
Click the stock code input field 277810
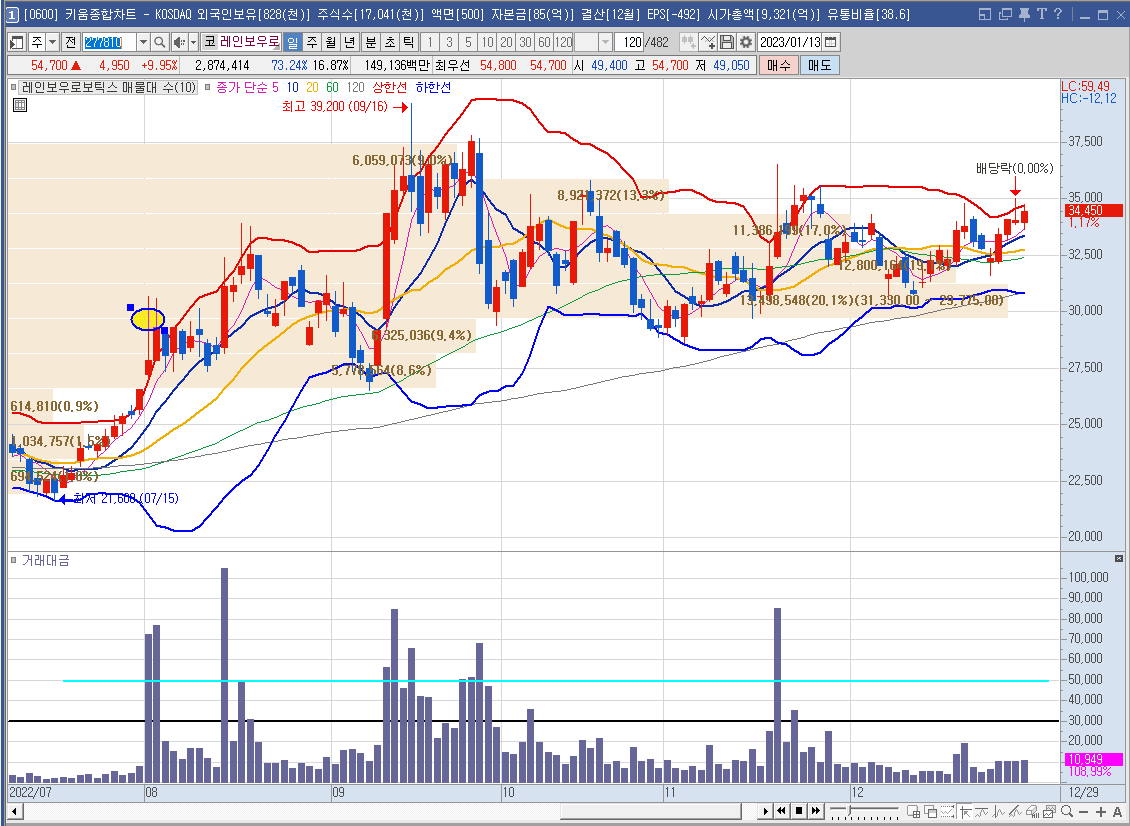(109, 43)
